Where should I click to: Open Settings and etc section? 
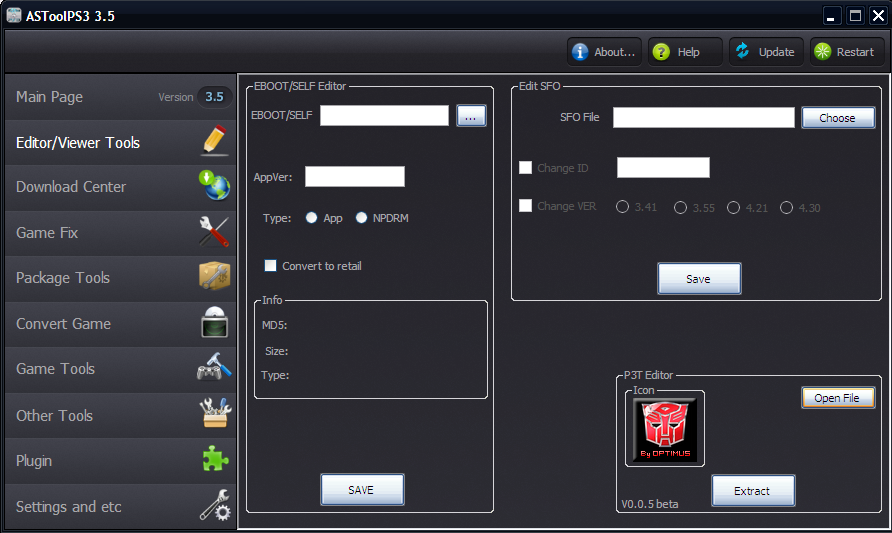pyautogui.click(x=121, y=507)
